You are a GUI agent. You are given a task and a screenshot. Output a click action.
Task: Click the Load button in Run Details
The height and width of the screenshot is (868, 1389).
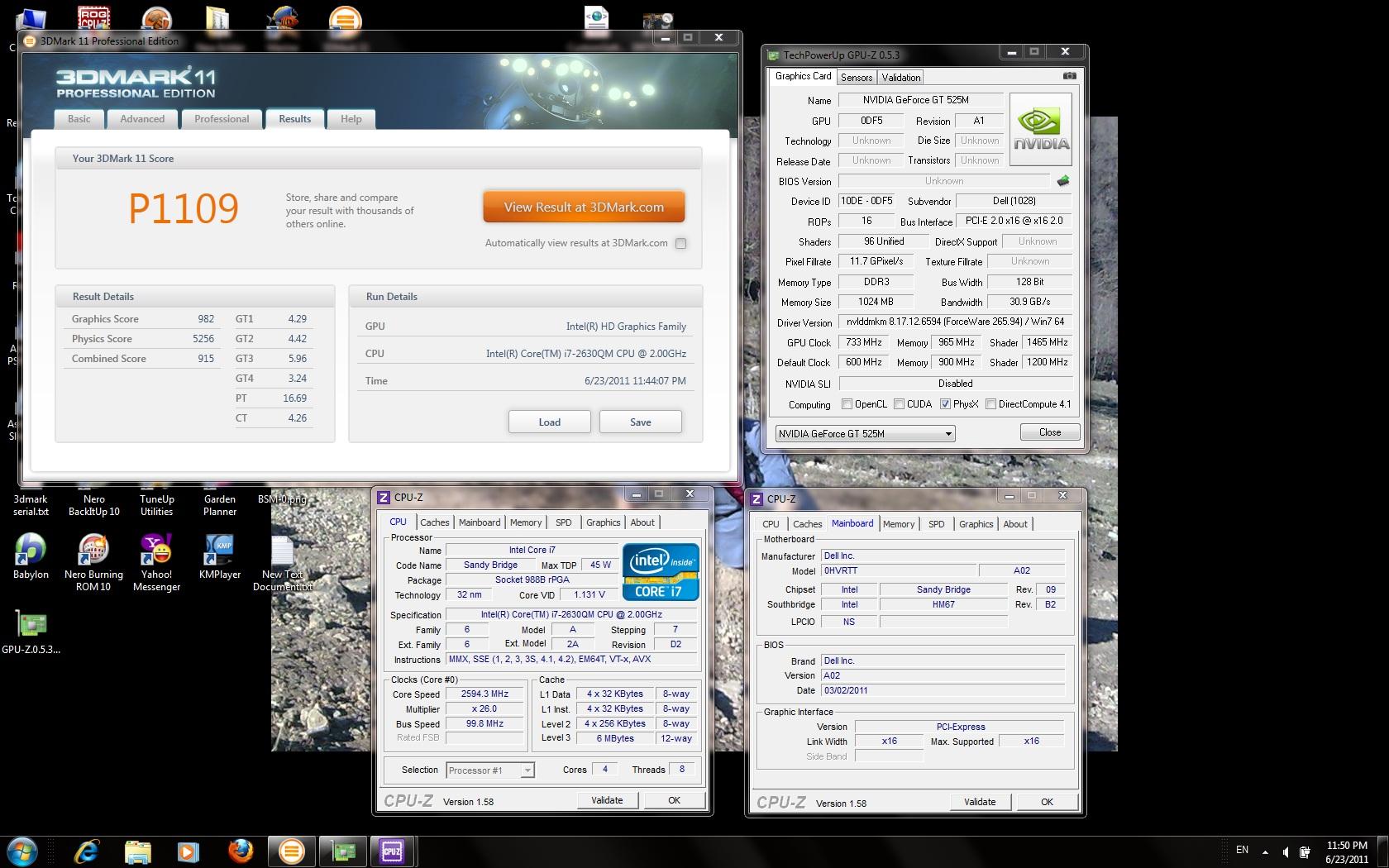point(550,422)
